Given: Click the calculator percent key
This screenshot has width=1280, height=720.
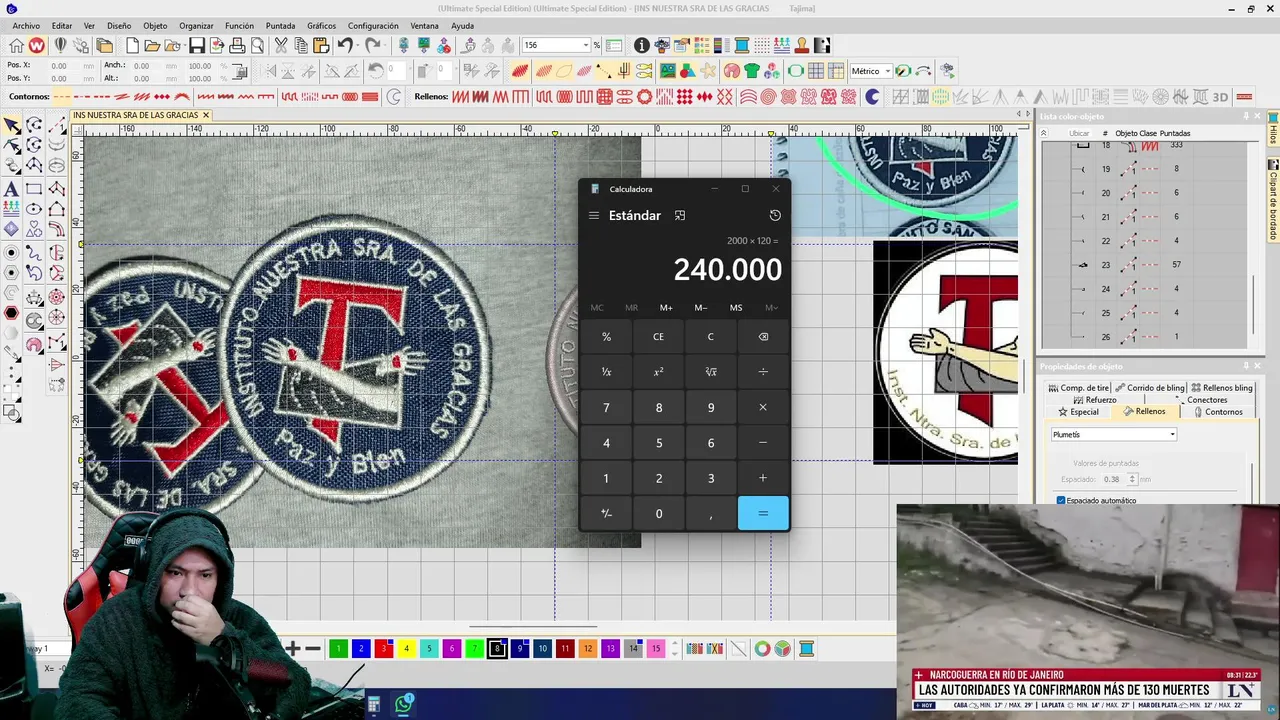Looking at the screenshot, I should point(606,336).
